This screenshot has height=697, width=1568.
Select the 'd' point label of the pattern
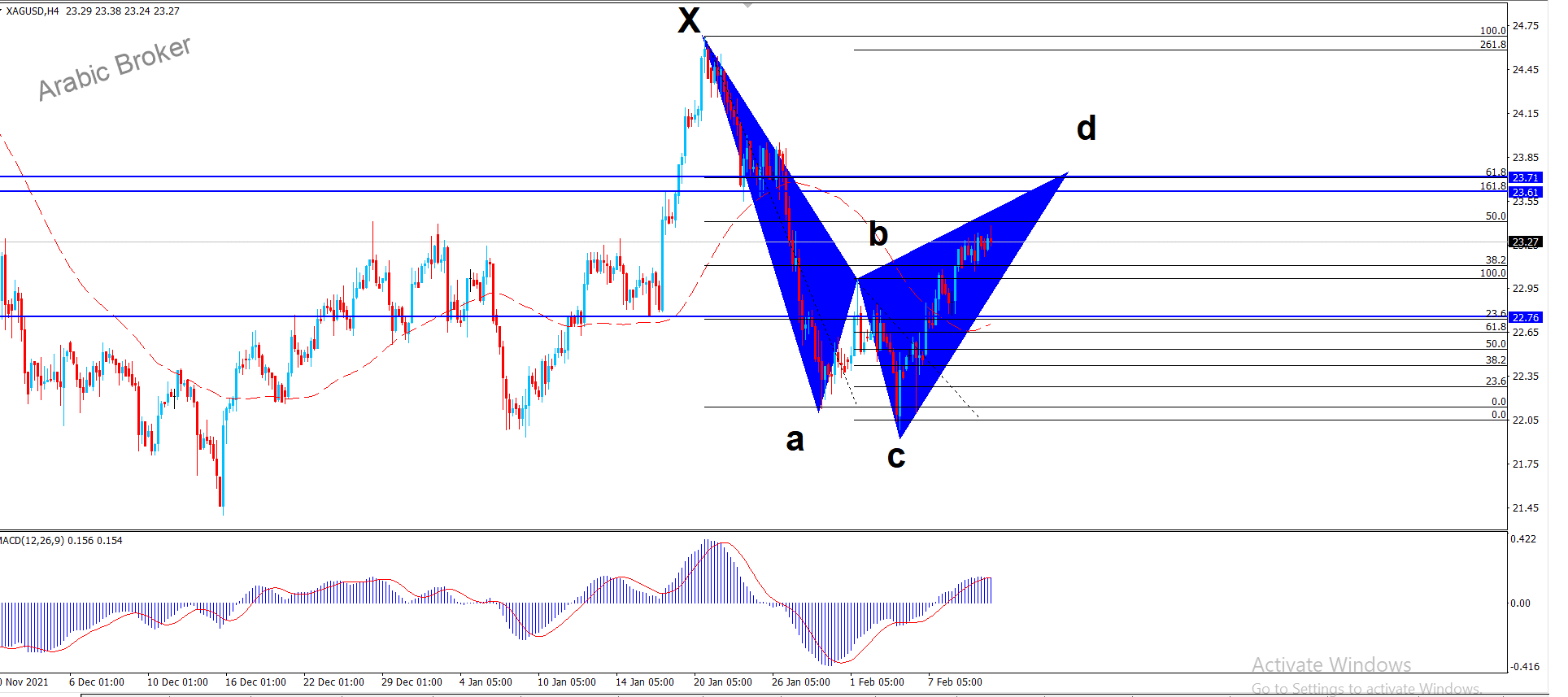click(1087, 128)
